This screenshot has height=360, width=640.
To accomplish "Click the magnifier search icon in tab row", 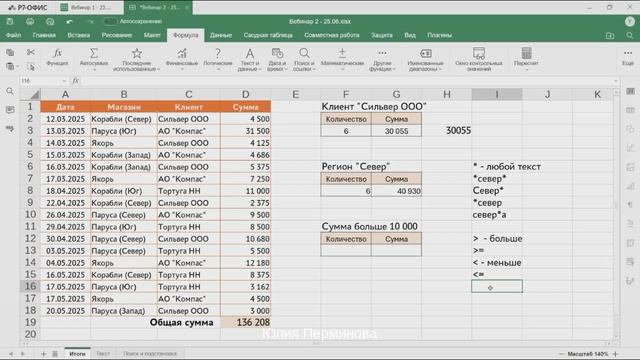I will coord(630,36).
